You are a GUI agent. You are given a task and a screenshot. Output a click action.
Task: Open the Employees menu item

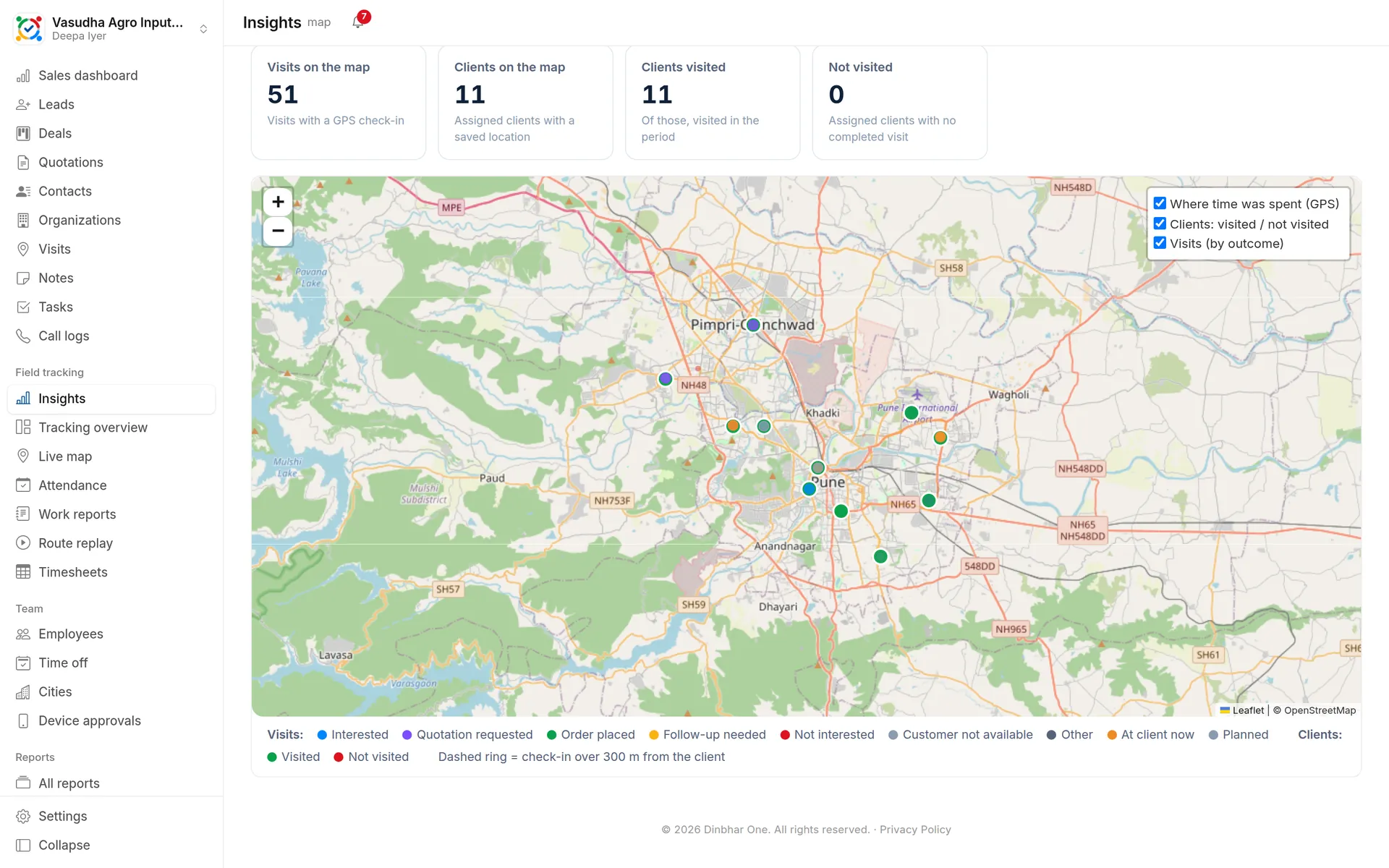coord(111,634)
